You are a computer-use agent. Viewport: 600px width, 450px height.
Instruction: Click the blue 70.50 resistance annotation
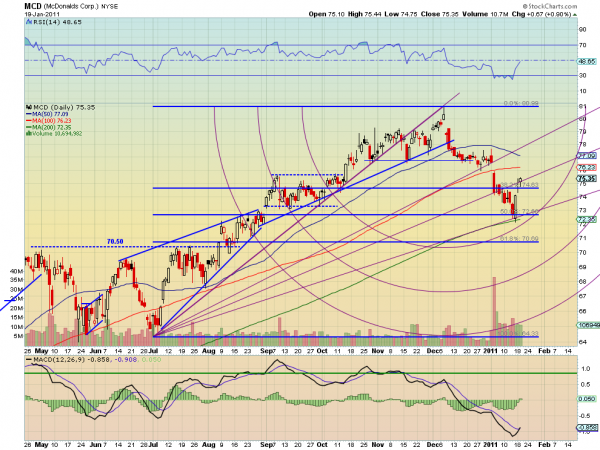pyautogui.click(x=115, y=241)
